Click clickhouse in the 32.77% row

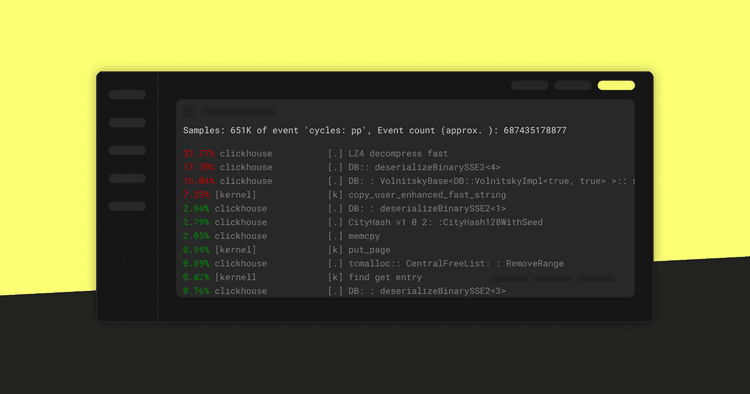click(246, 153)
